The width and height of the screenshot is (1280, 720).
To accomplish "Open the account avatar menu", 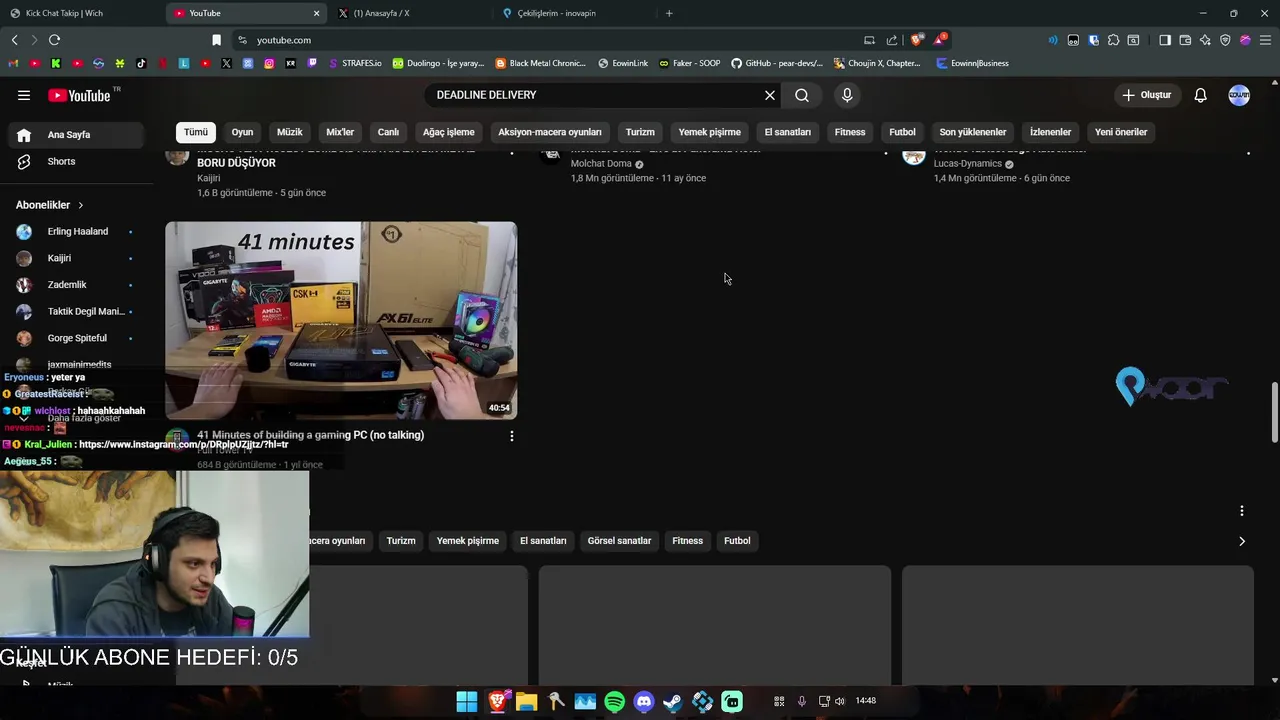I will [1239, 95].
